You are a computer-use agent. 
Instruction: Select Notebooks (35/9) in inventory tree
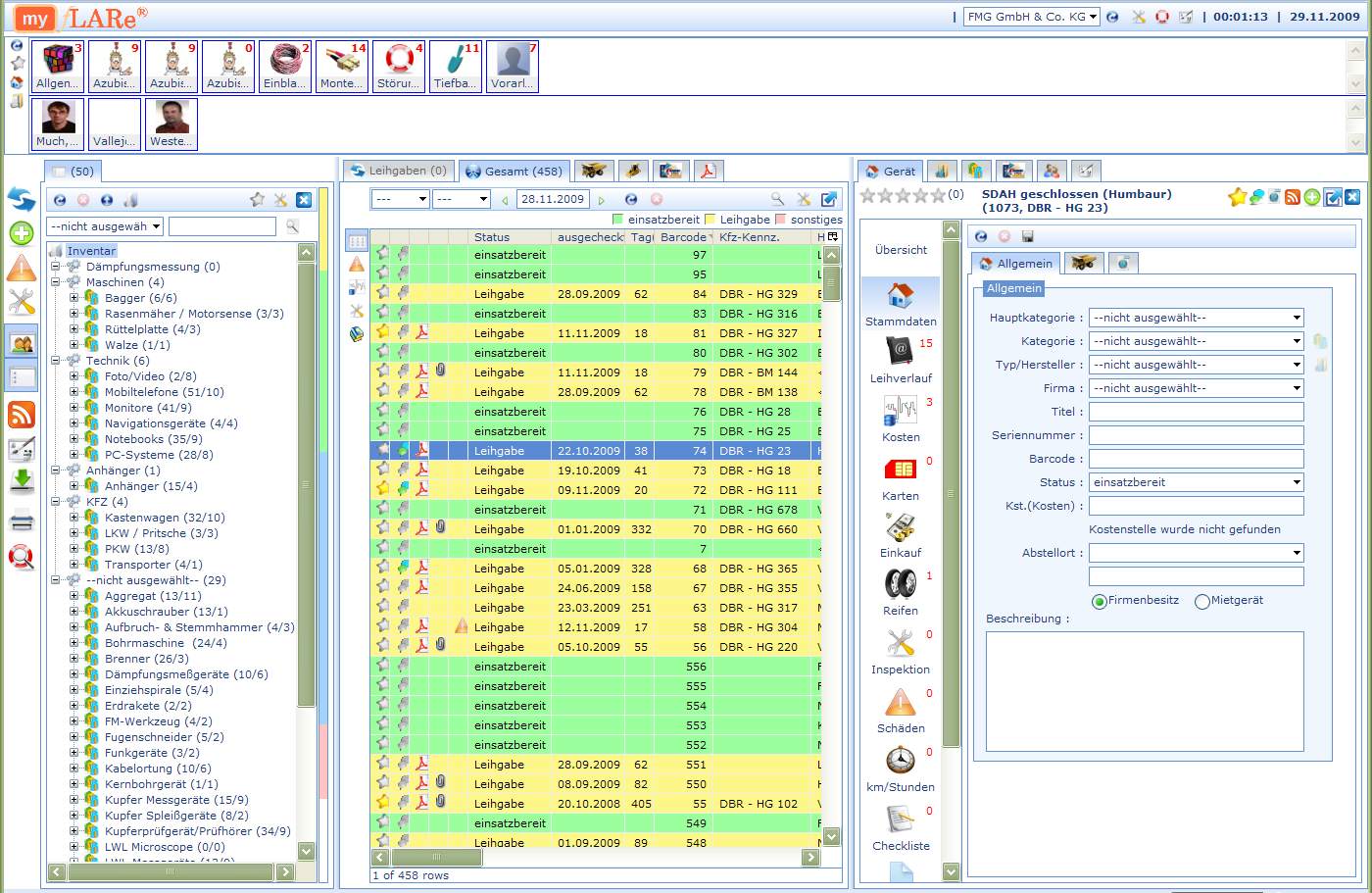[153, 439]
